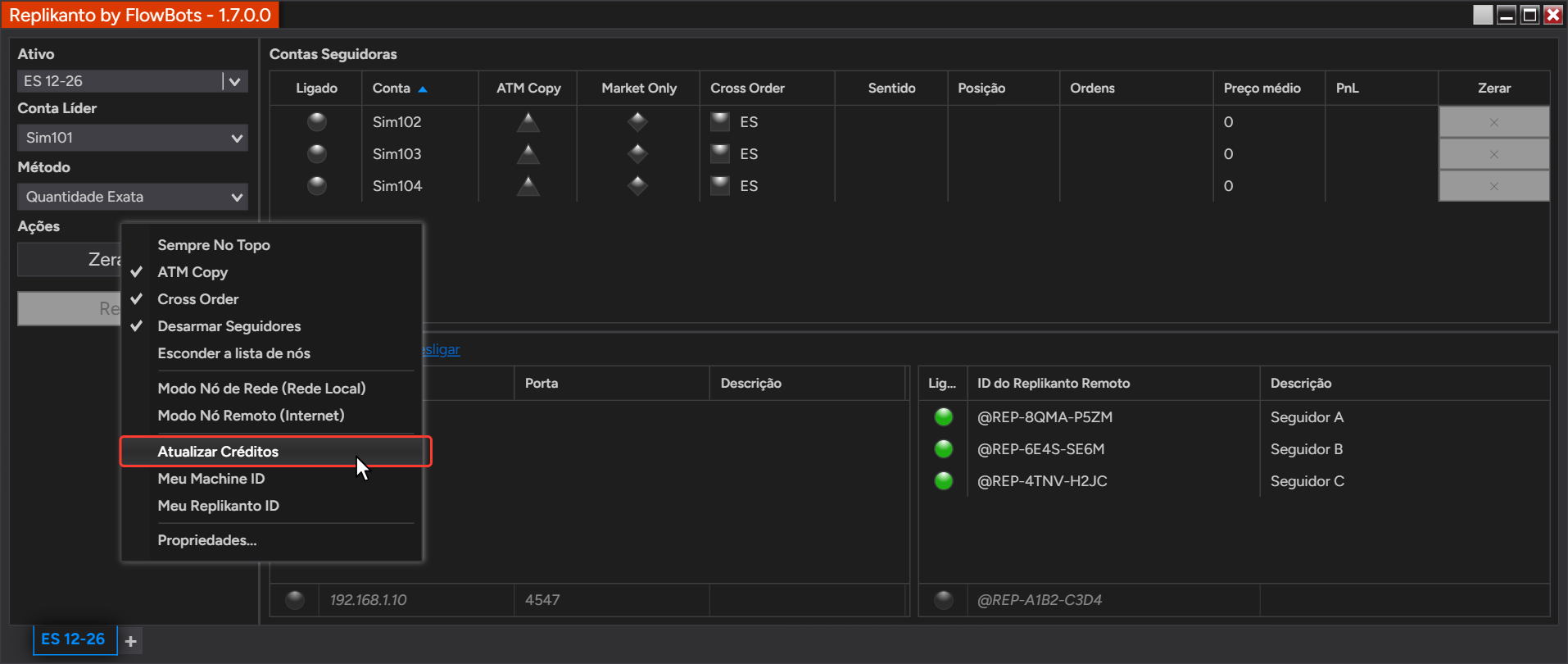Click Market Only diamond for Sim103

tap(638, 154)
